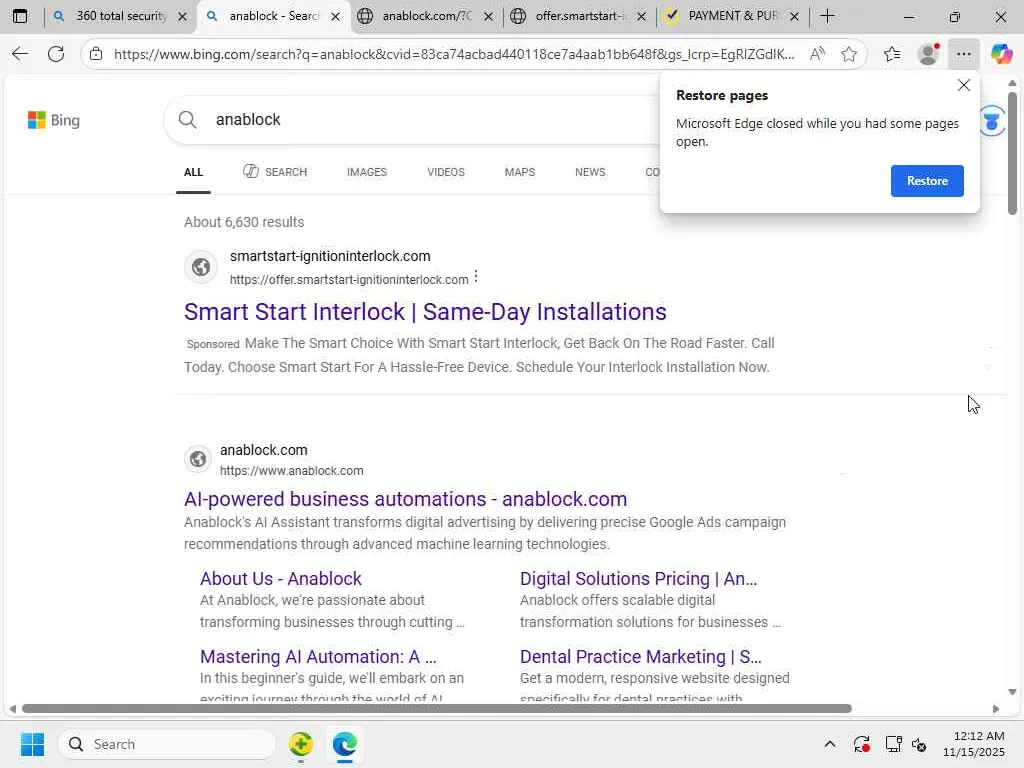View site information lock icon

pos(96,54)
